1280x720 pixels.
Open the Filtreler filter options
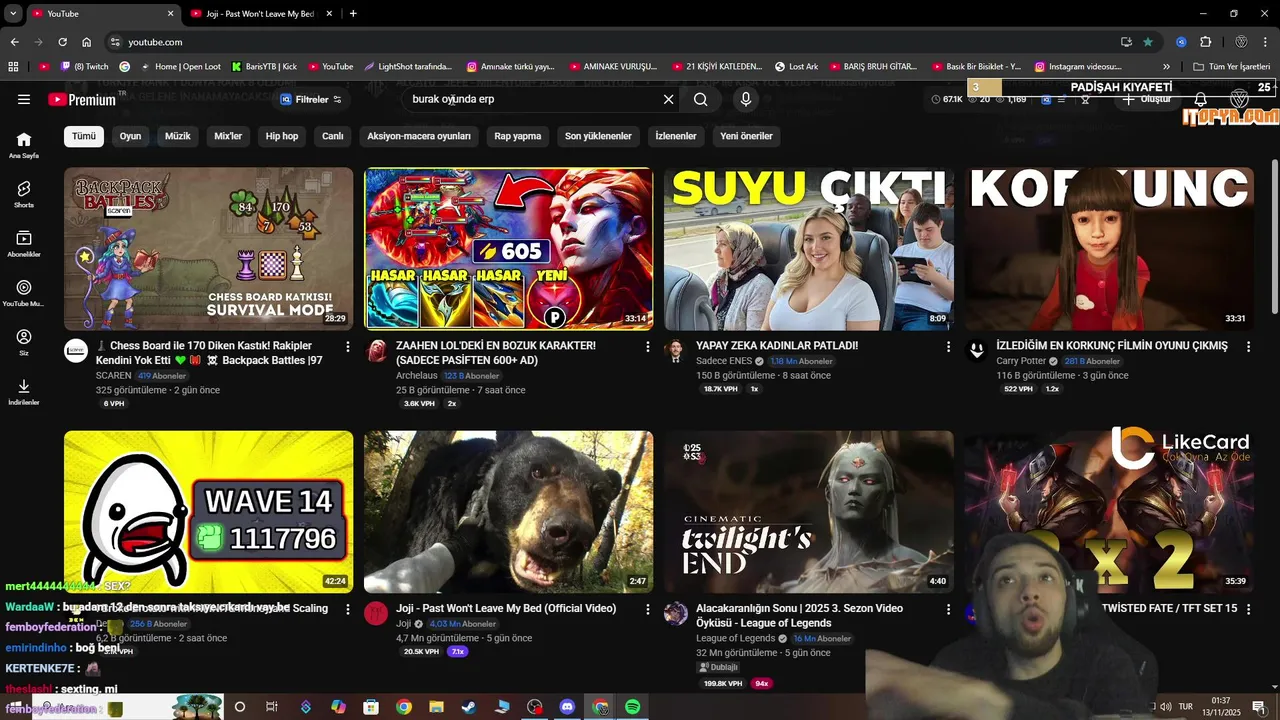tap(312, 99)
